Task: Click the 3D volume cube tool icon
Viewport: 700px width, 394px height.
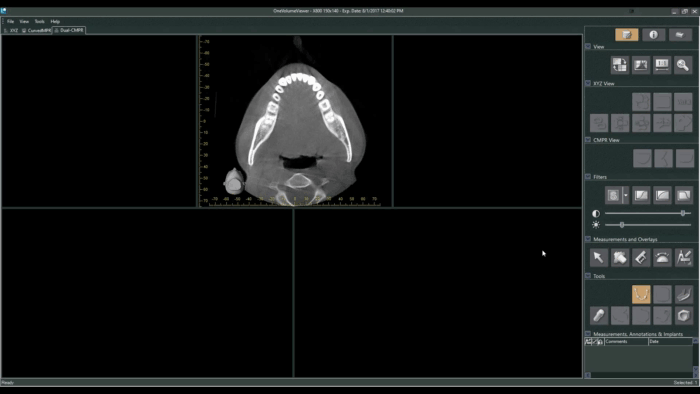Action: [683, 315]
